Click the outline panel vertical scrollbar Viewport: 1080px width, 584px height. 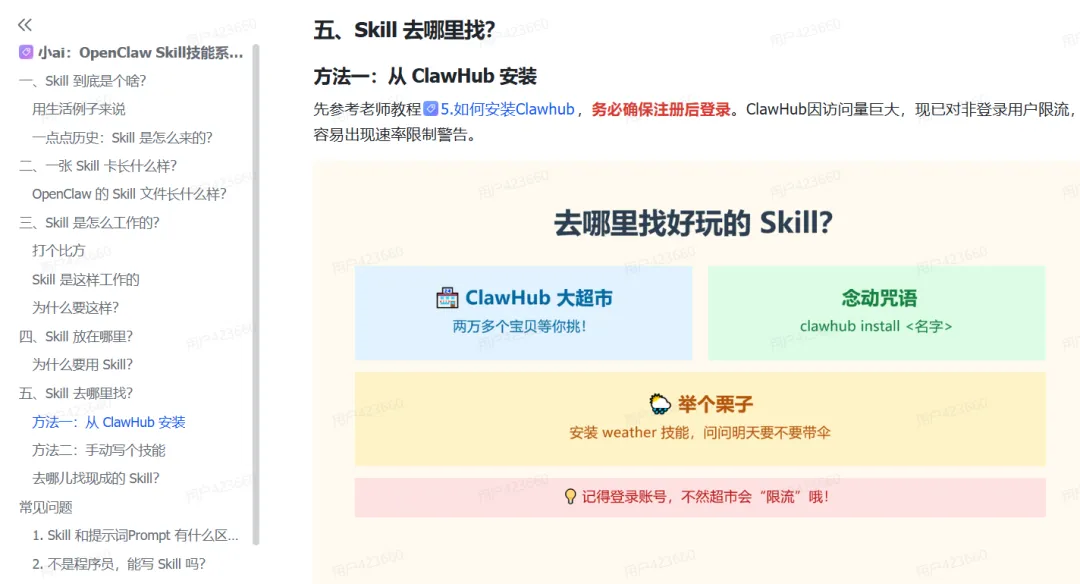click(256, 295)
